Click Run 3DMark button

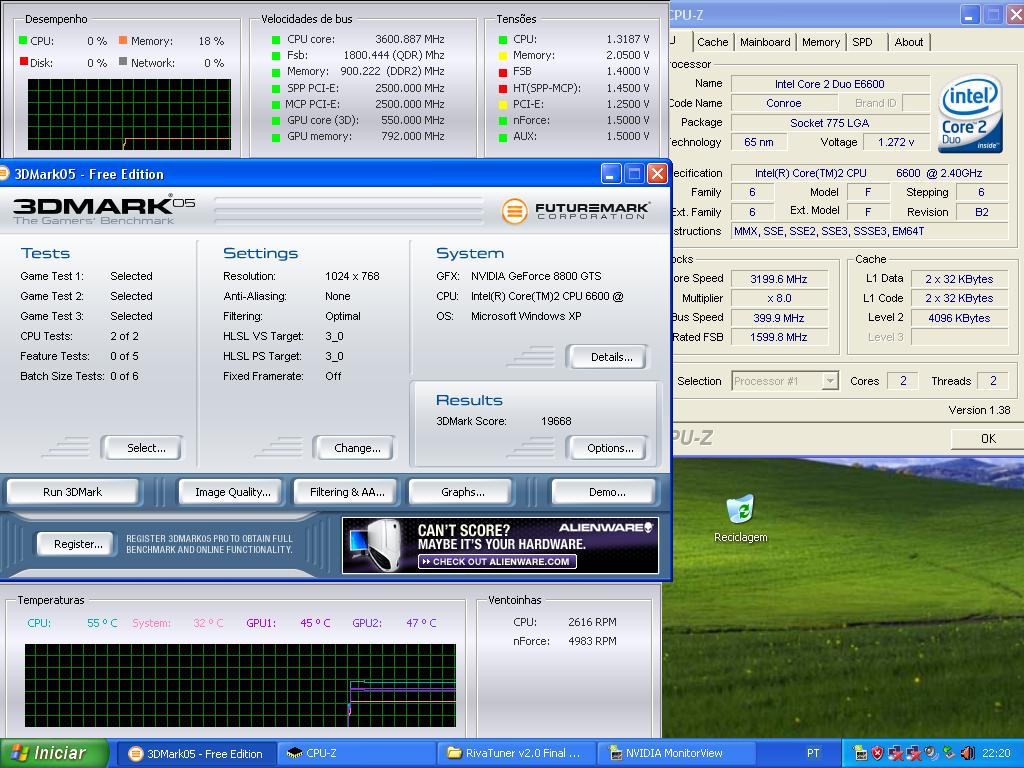coord(72,492)
